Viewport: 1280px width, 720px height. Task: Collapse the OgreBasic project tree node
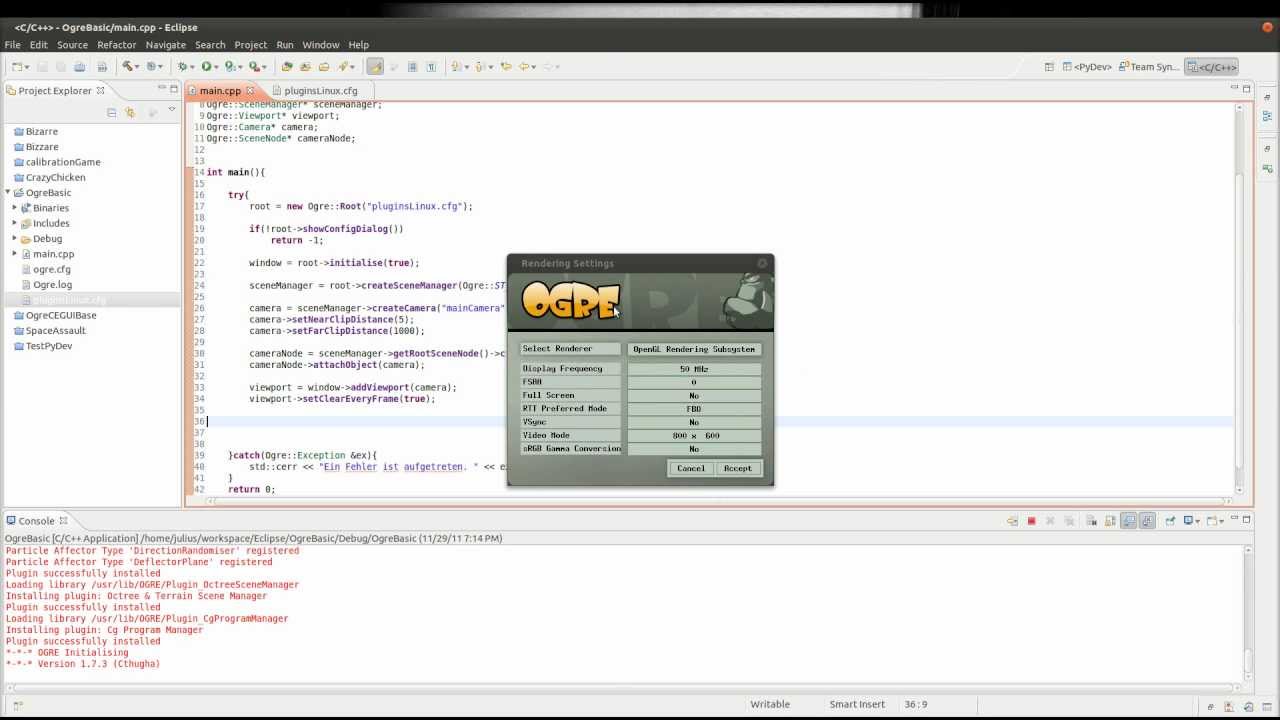coord(7,192)
